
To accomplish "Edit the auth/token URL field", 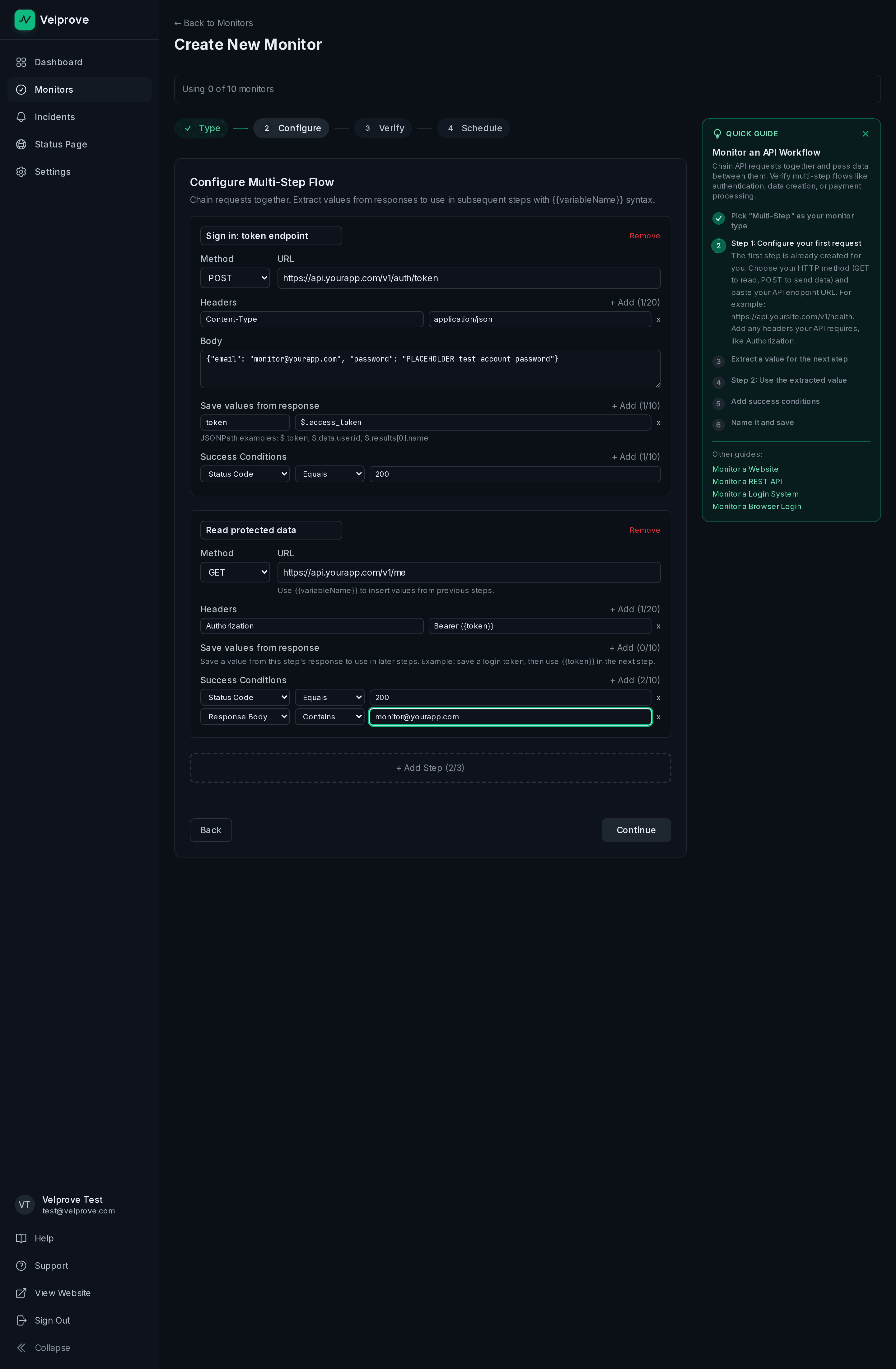I will coord(469,278).
